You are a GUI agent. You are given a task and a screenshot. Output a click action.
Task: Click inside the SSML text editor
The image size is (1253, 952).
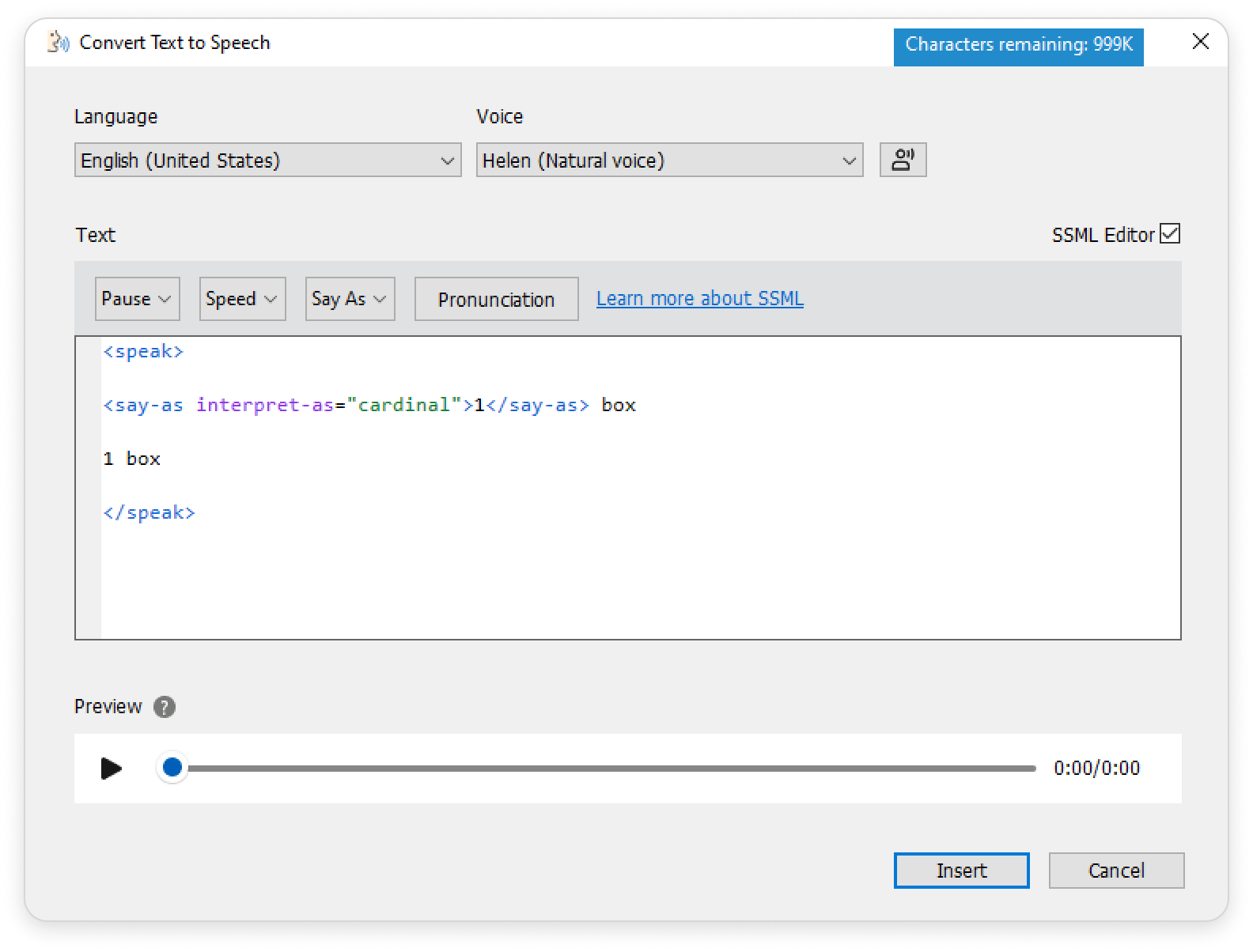coord(627,488)
